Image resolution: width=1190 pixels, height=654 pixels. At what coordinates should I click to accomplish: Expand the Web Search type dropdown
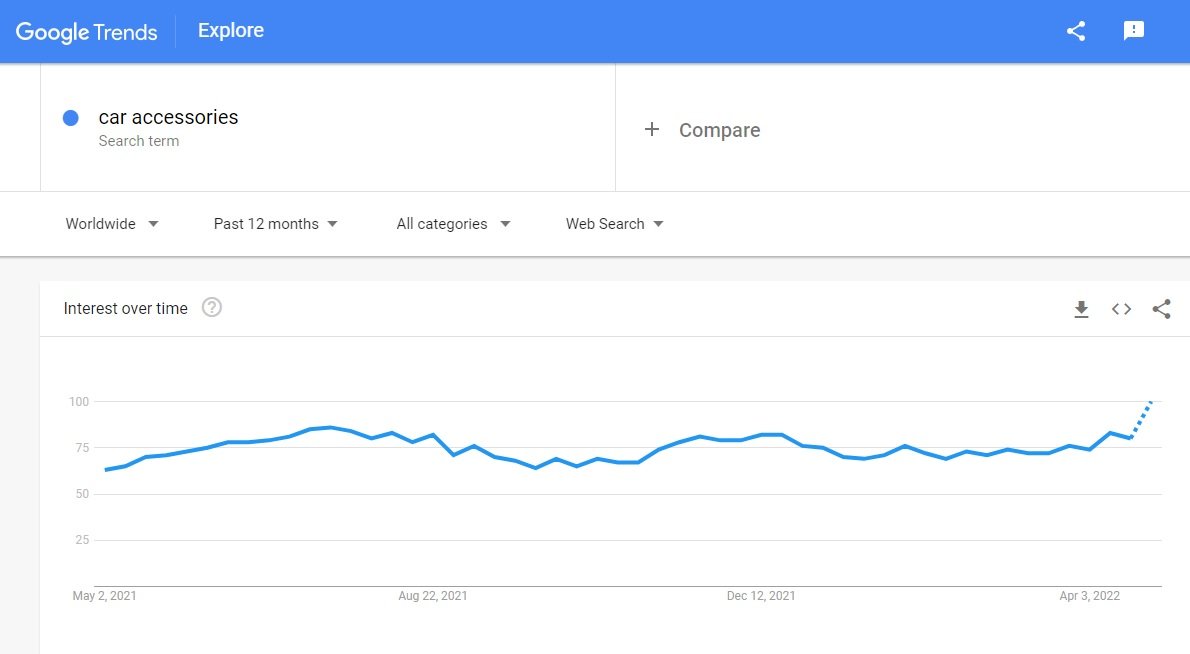pyautogui.click(x=614, y=224)
